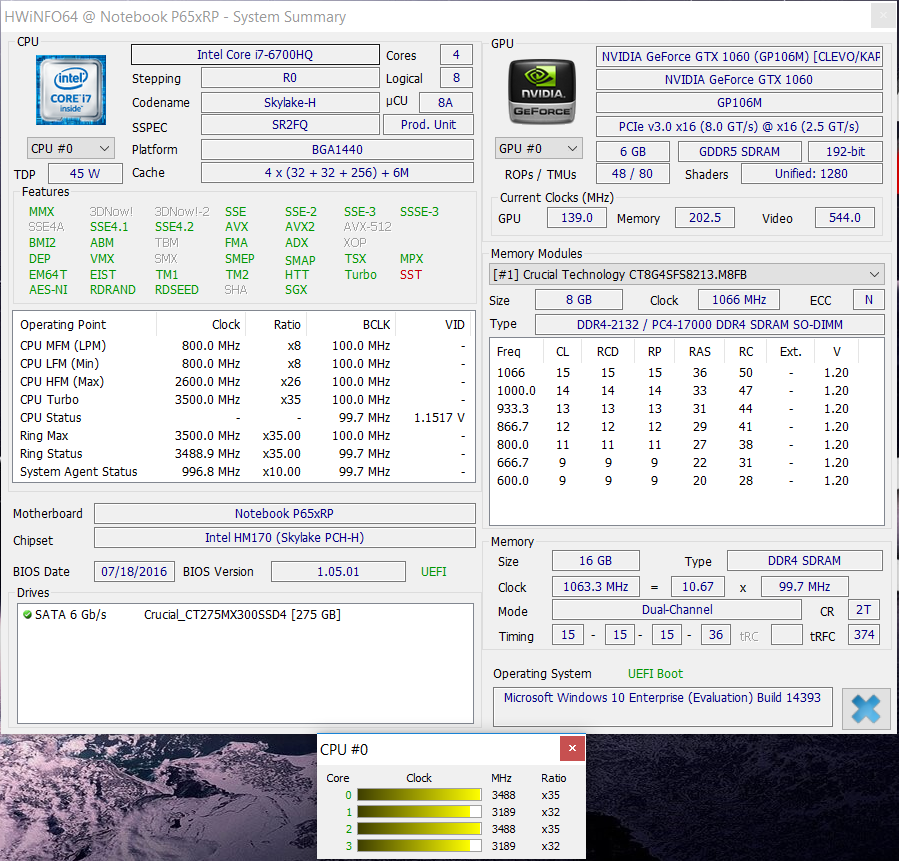Click the BCLK column header
The height and width of the screenshot is (861, 899).
pos(351,324)
